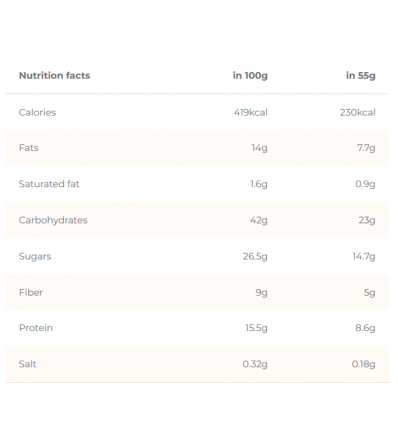Image resolution: width=398 pixels, height=448 pixels.
Task: Click the 9g fiber value
Action: (x=262, y=293)
